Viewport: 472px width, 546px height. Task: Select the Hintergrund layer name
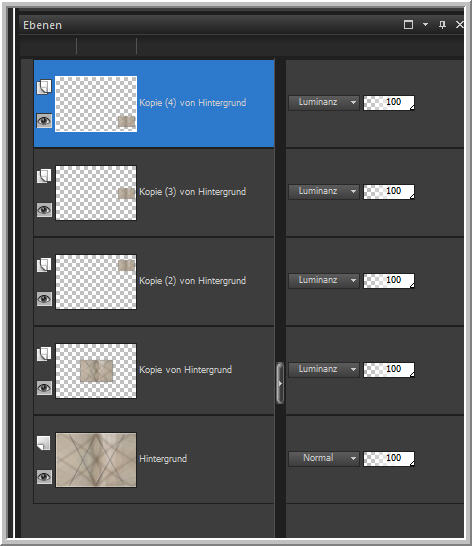coord(163,459)
